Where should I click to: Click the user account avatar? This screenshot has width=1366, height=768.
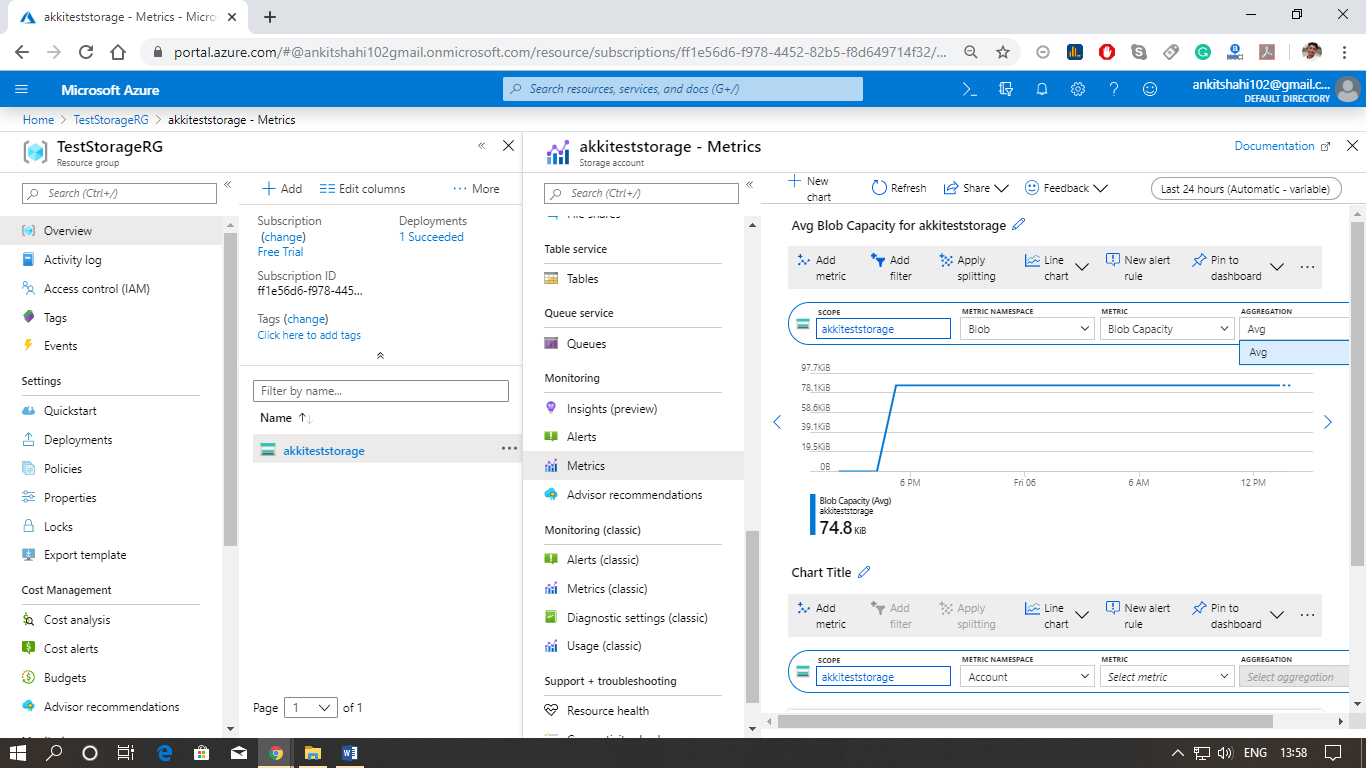(x=1348, y=90)
